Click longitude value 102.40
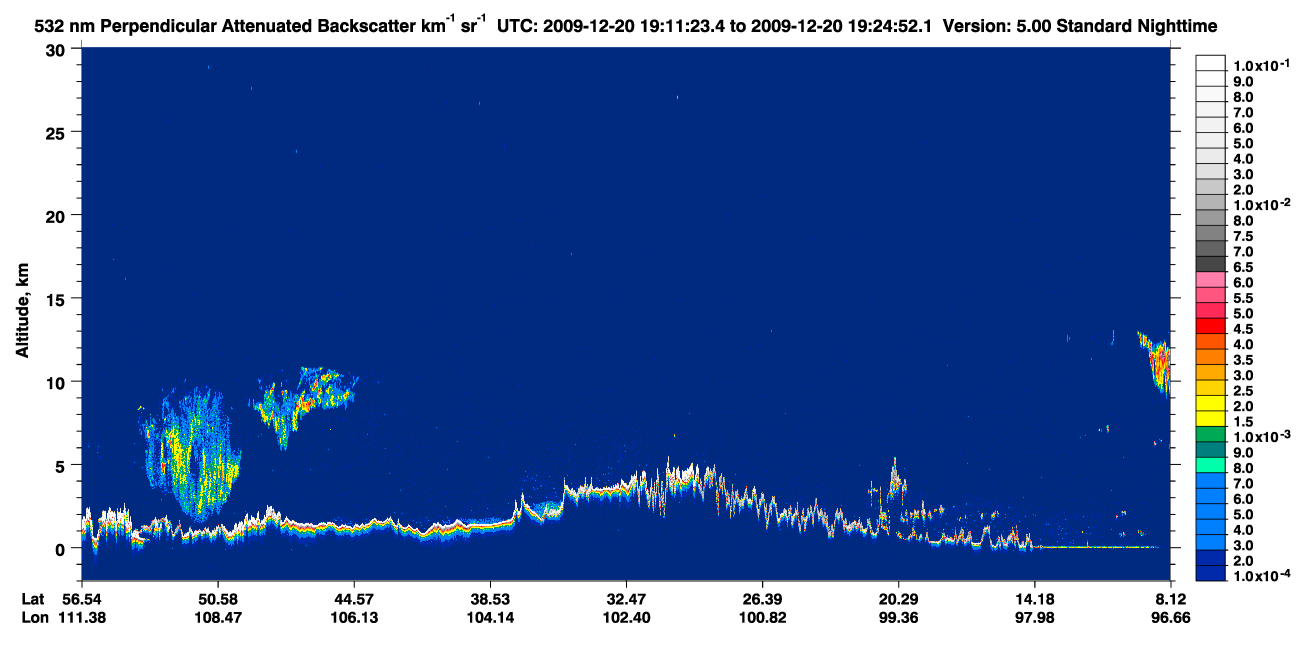The height and width of the screenshot is (667, 1300). [626, 617]
